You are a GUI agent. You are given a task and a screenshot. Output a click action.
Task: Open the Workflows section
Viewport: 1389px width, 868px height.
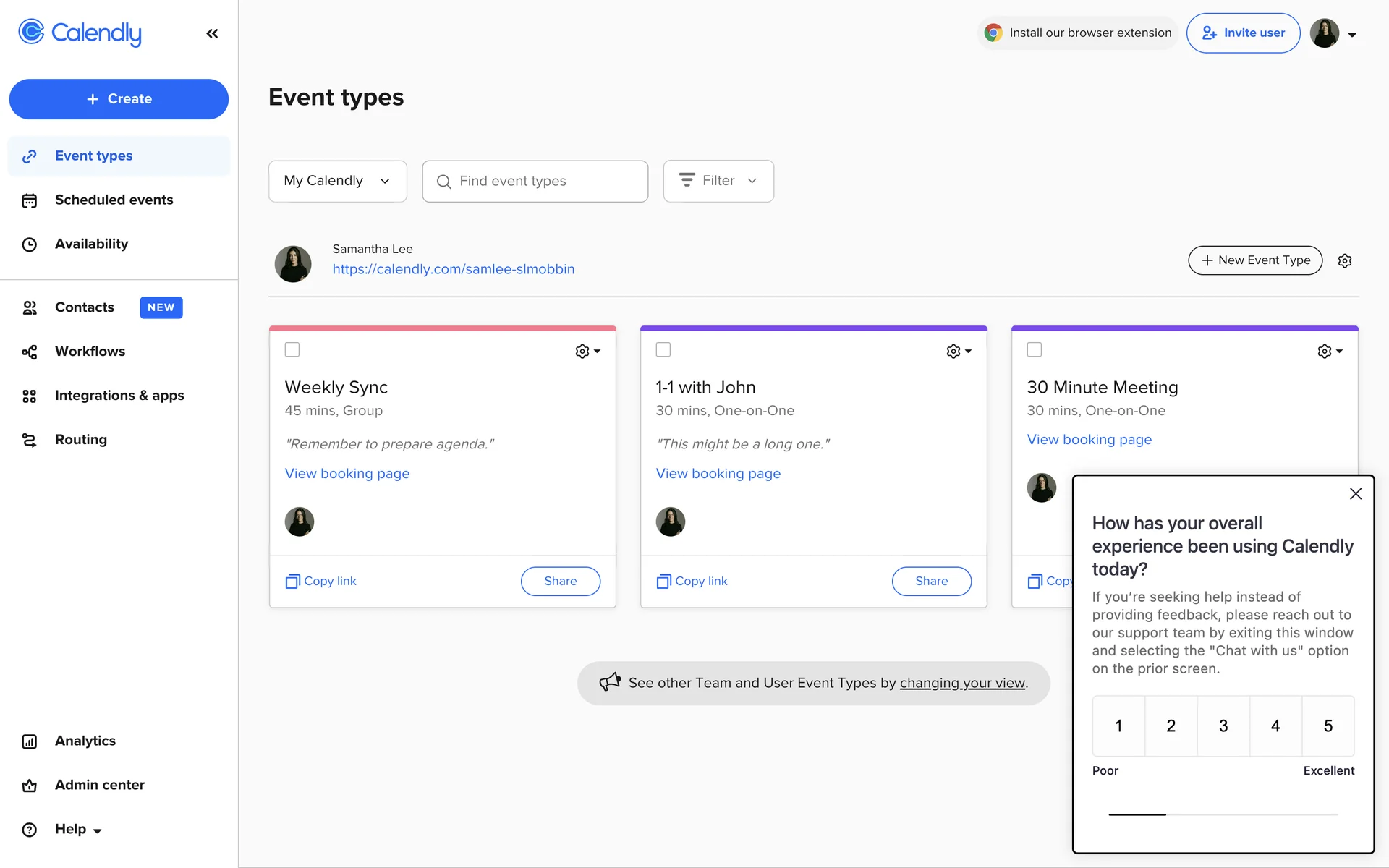tap(90, 352)
